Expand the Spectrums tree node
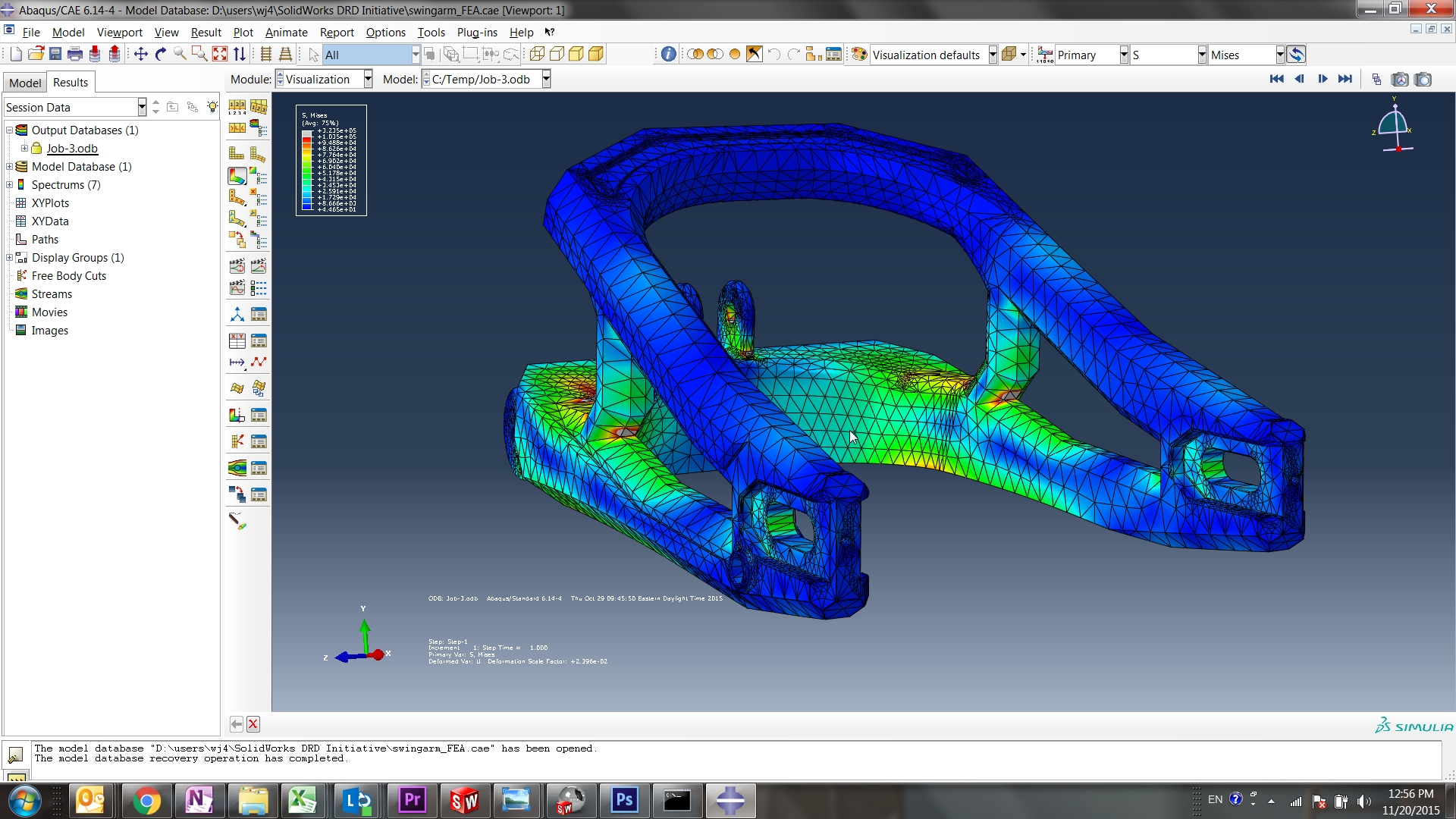1456x819 pixels. point(10,185)
